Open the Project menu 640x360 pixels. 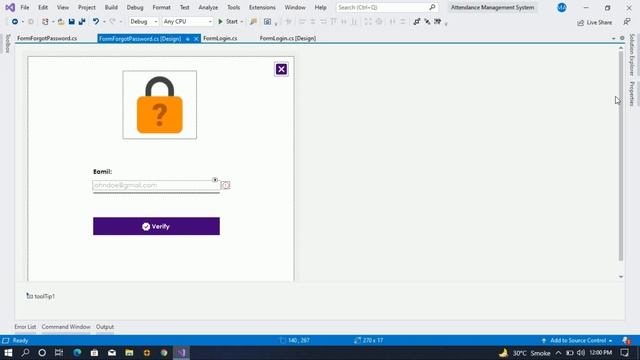coord(87,7)
